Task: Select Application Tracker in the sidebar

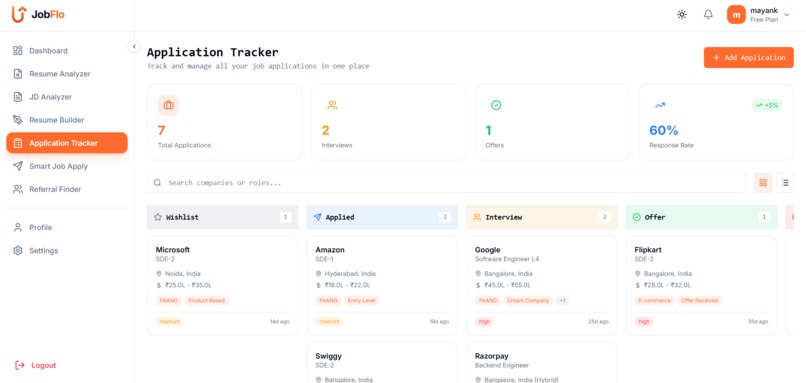Action: (x=67, y=143)
